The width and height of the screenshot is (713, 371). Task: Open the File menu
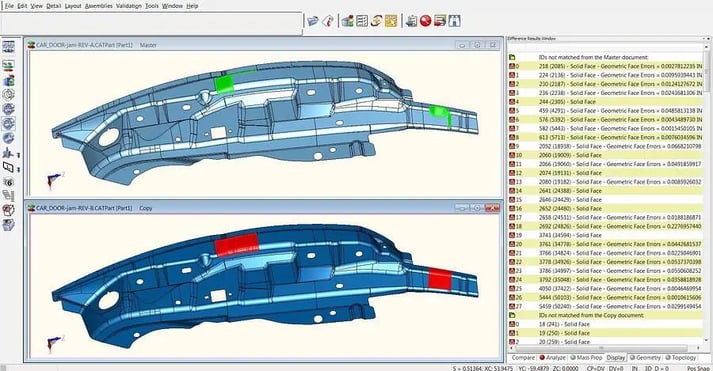point(9,6)
